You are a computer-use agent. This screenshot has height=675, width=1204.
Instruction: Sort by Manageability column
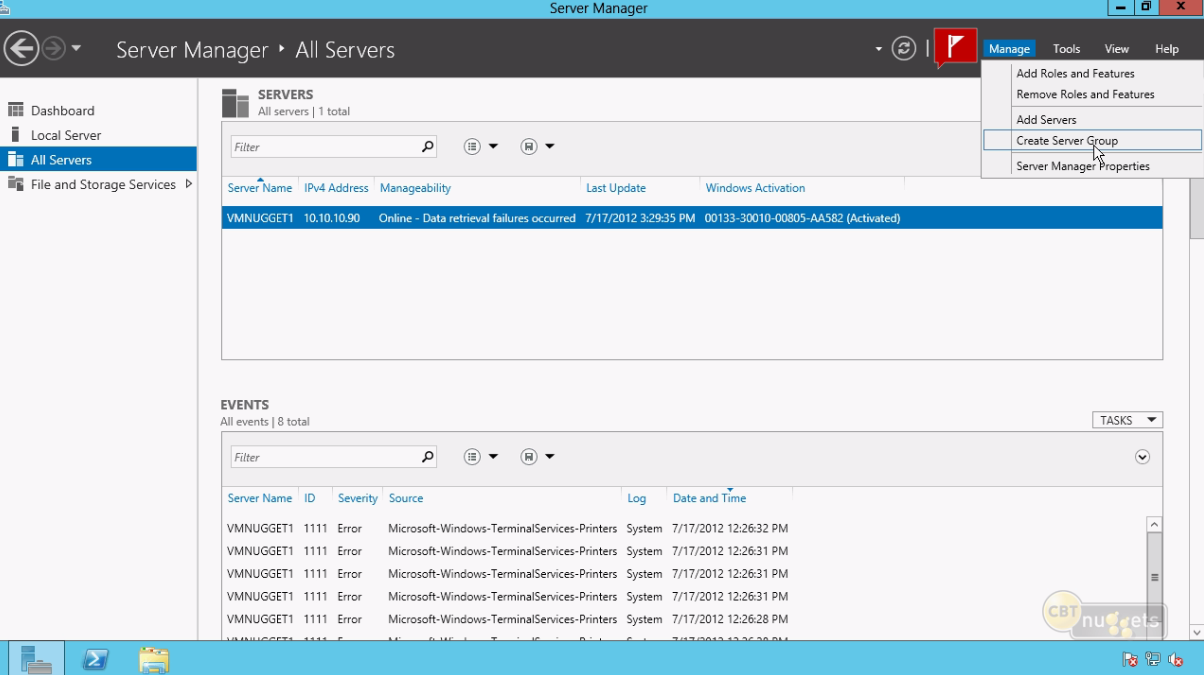tap(415, 188)
